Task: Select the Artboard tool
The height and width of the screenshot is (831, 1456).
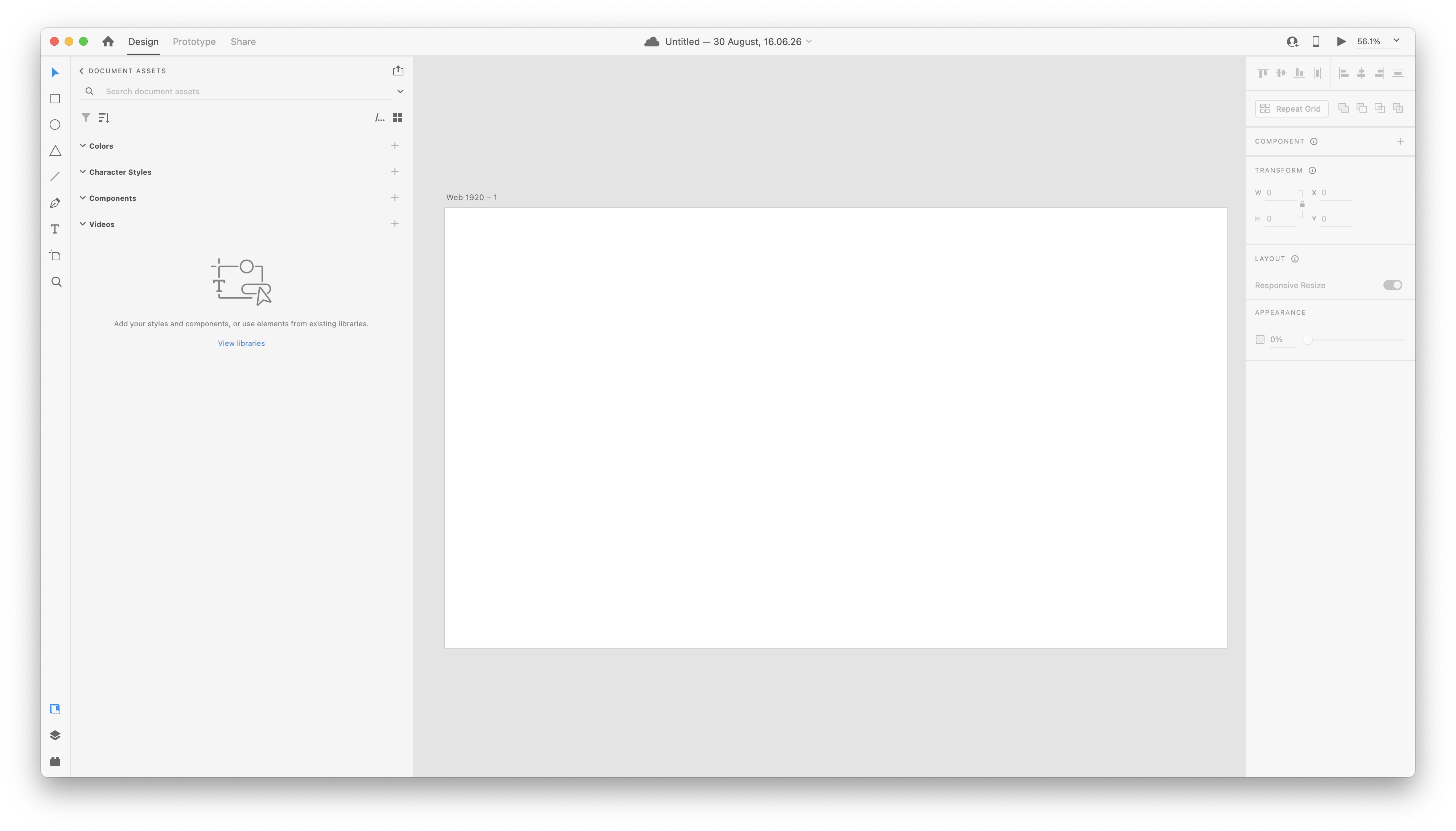Action: (55, 255)
